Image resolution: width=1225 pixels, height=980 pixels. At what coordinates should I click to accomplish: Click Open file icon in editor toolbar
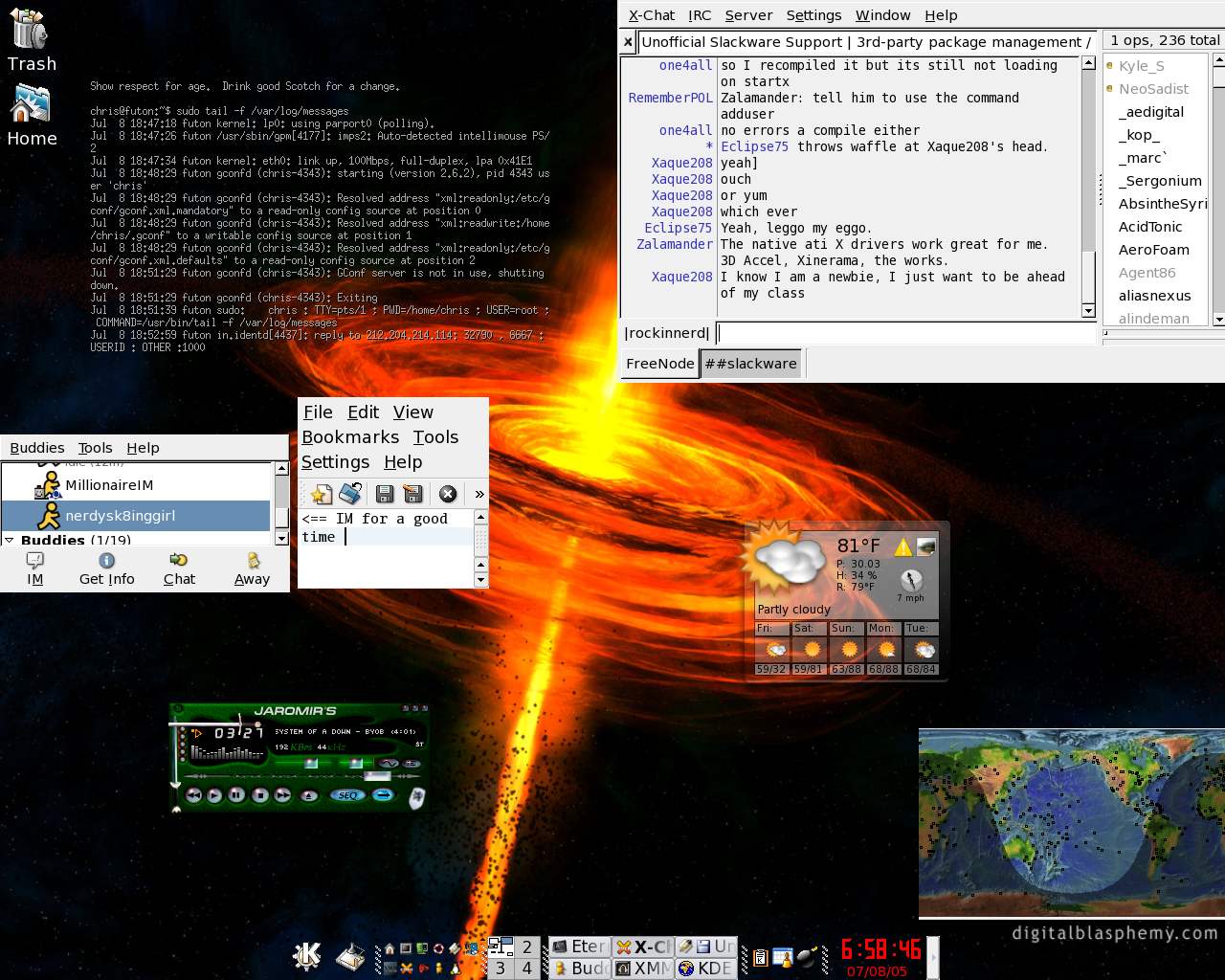click(349, 494)
